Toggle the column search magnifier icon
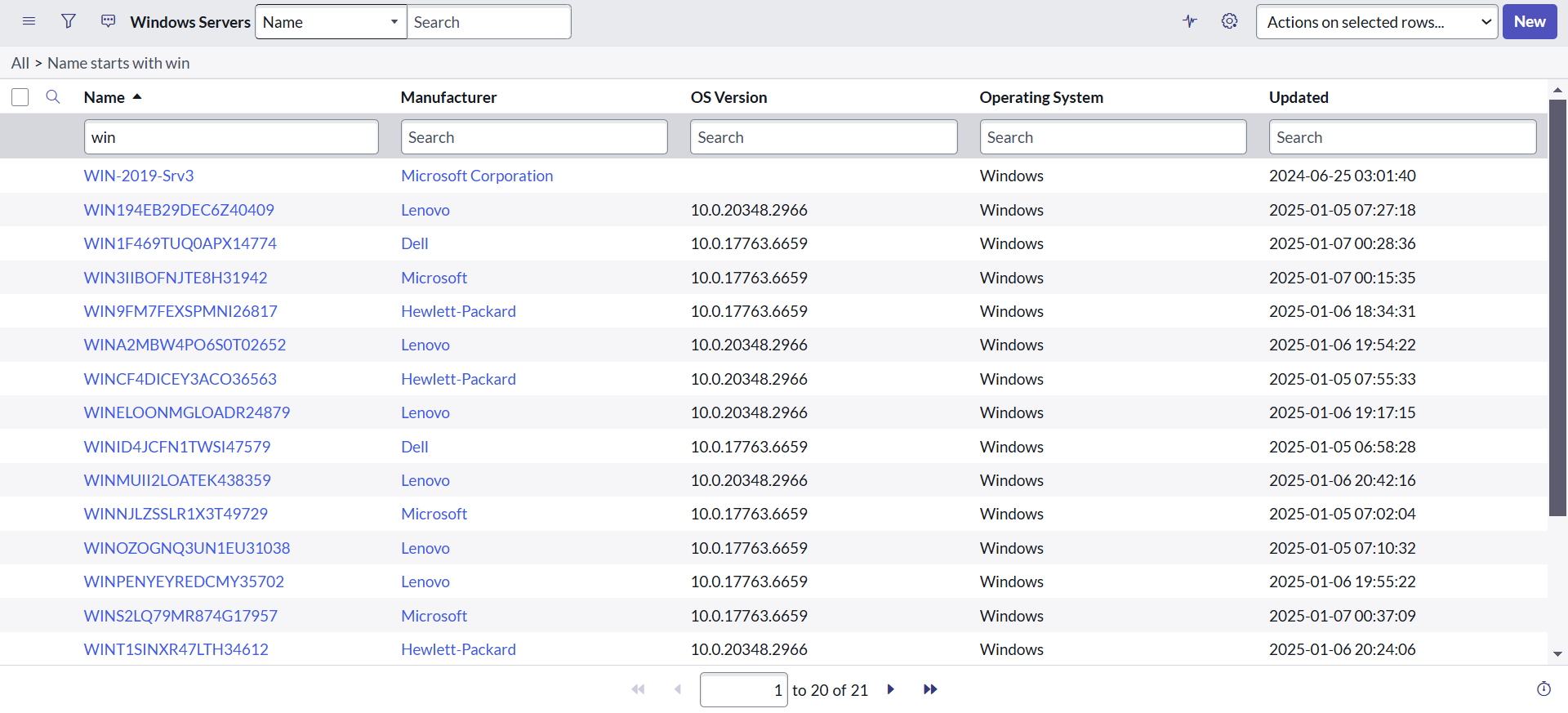This screenshot has height=713, width=1568. coord(53,97)
